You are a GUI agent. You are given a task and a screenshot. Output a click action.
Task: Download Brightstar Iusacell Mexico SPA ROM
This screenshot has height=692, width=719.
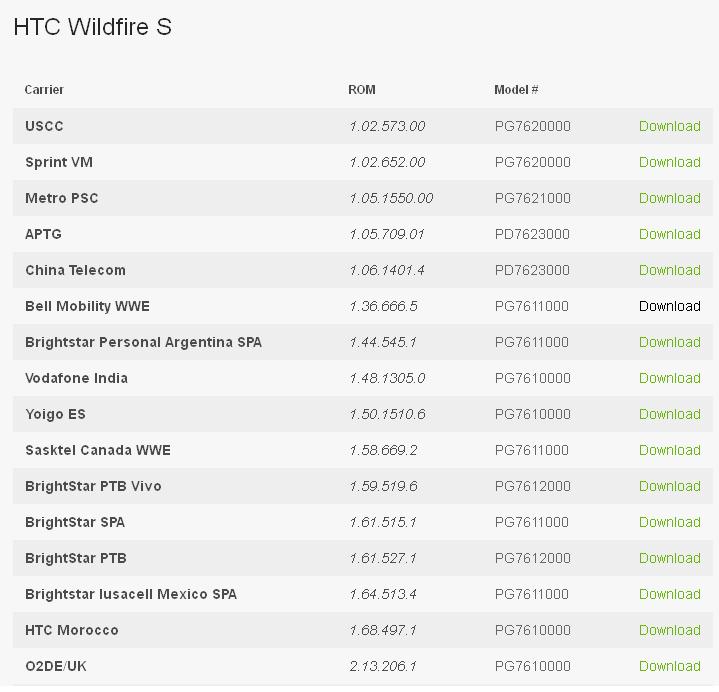click(669, 594)
